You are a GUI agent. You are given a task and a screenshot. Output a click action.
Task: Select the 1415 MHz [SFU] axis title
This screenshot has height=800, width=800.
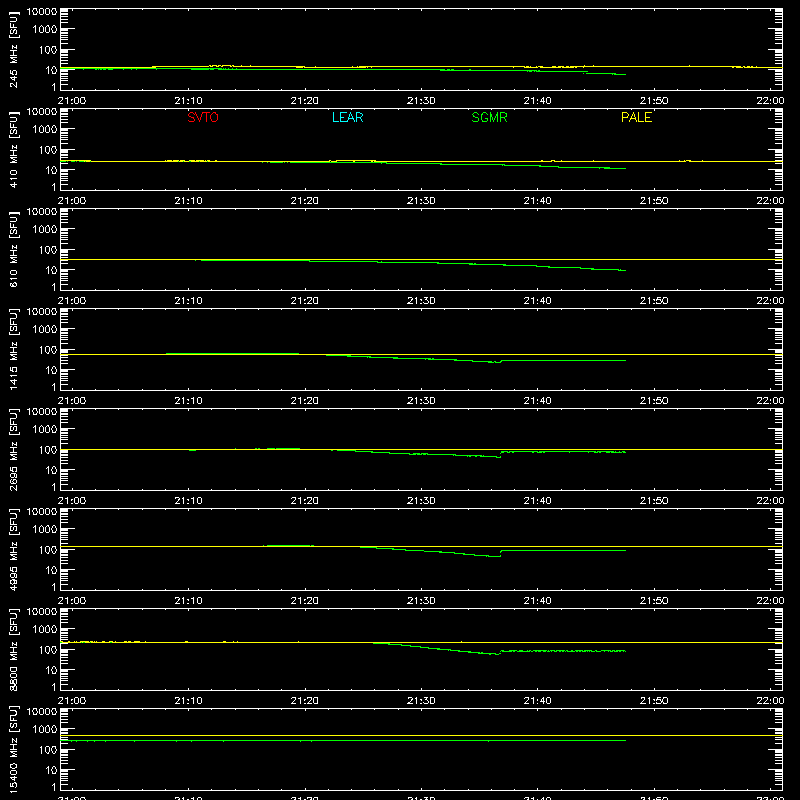pos(13,349)
